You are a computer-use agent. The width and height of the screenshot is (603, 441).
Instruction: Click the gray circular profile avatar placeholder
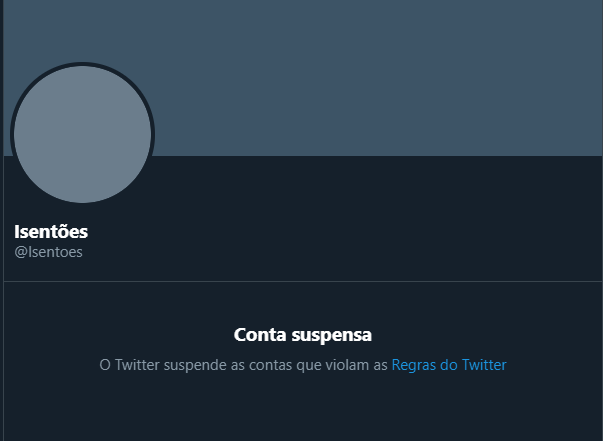[82, 134]
